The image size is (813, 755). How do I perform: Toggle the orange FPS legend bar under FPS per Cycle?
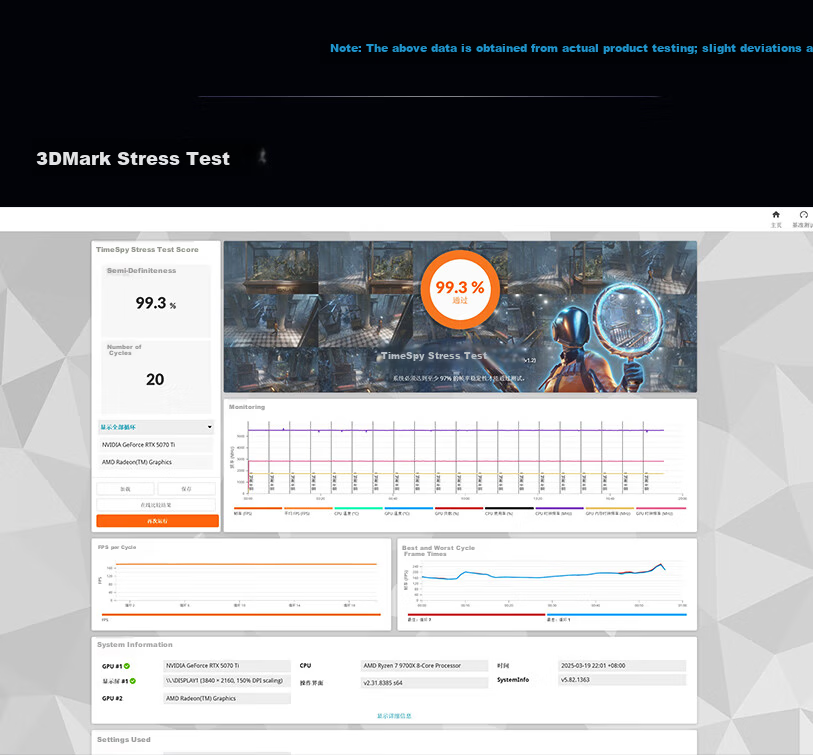(x=241, y=614)
